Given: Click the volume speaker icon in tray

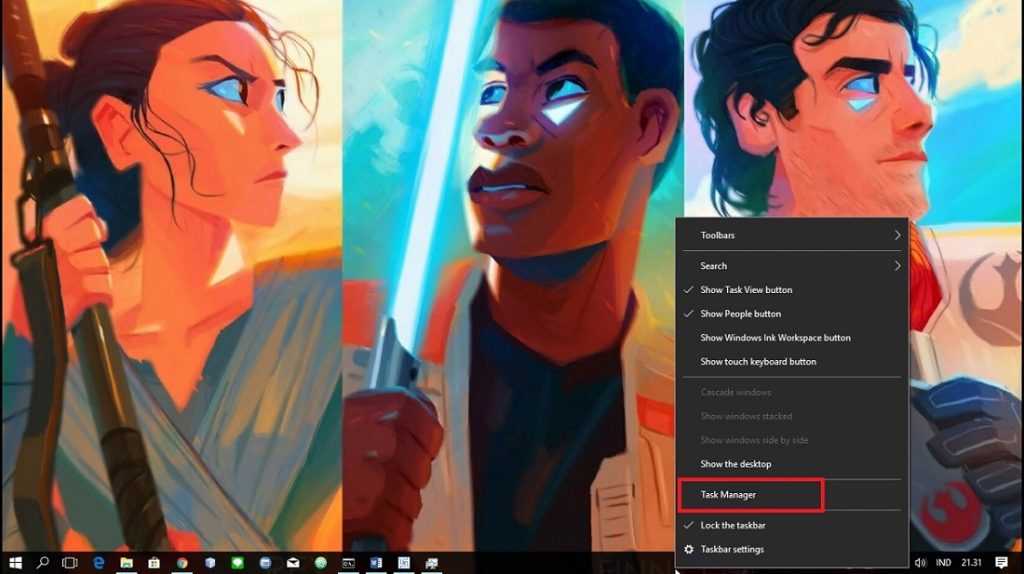Looking at the screenshot, I should pyautogui.click(x=919, y=563).
